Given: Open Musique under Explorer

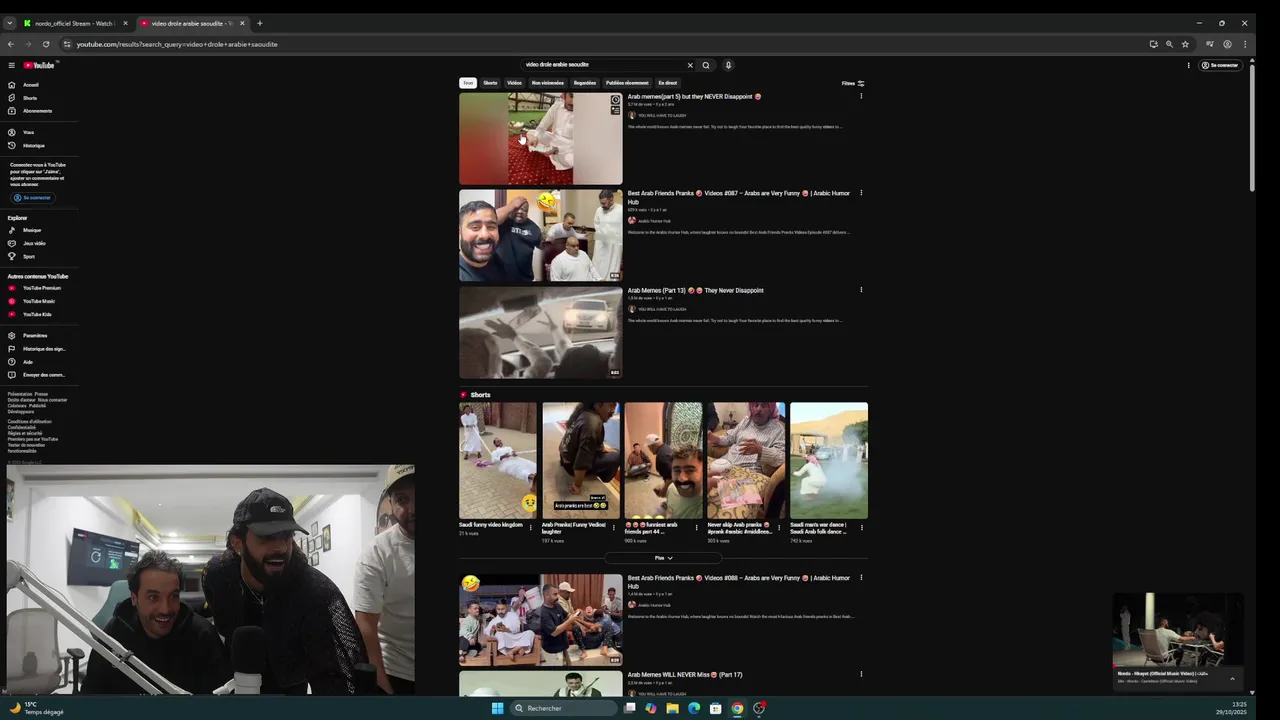Looking at the screenshot, I should 32,230.
